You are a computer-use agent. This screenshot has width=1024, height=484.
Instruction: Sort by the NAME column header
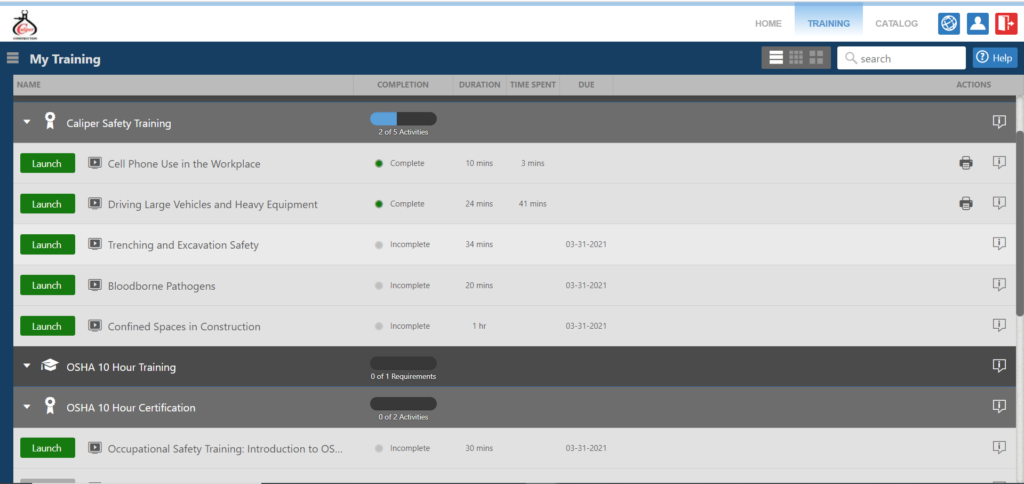28,85
